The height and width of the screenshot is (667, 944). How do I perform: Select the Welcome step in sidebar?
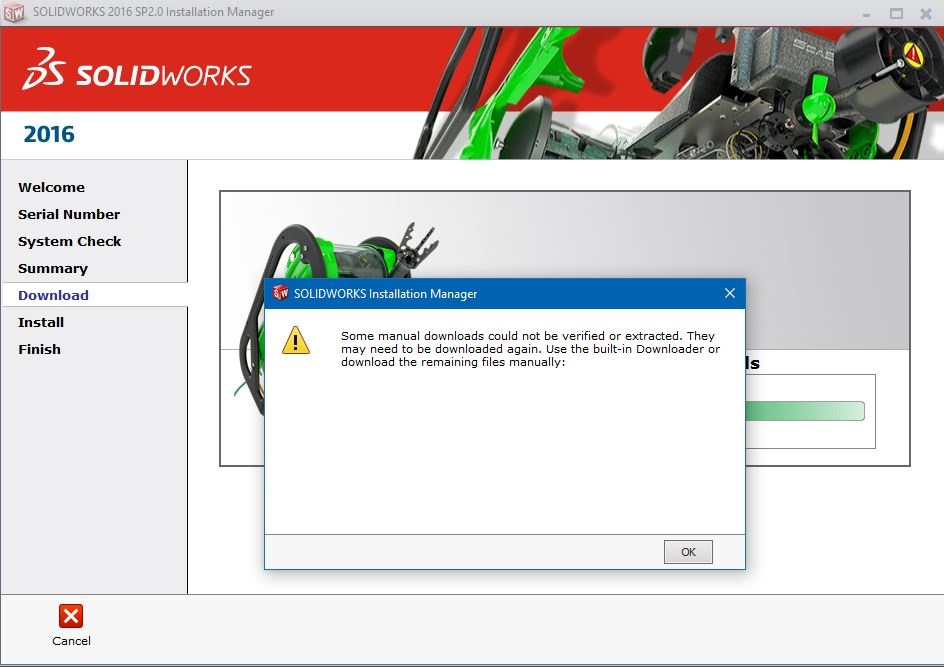51,187
